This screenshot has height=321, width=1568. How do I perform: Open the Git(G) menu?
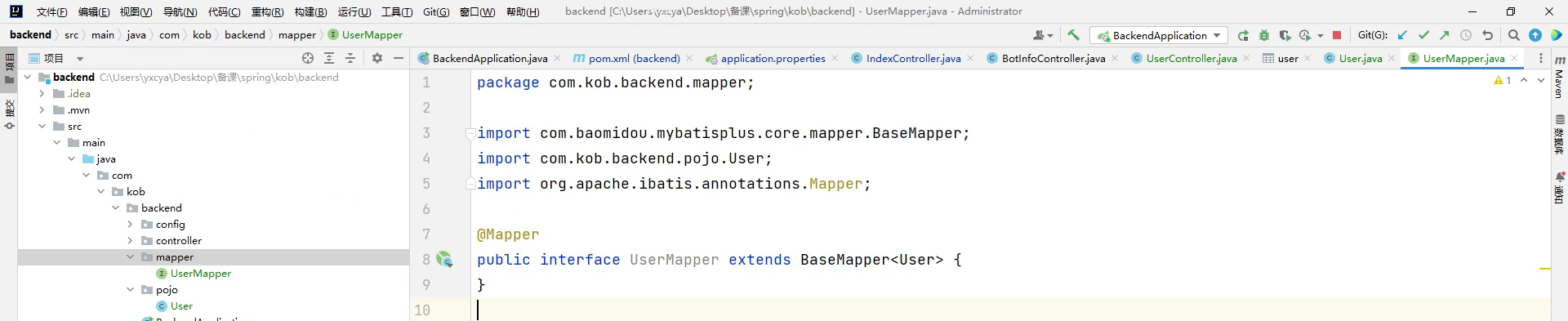(x=436, y=11)
